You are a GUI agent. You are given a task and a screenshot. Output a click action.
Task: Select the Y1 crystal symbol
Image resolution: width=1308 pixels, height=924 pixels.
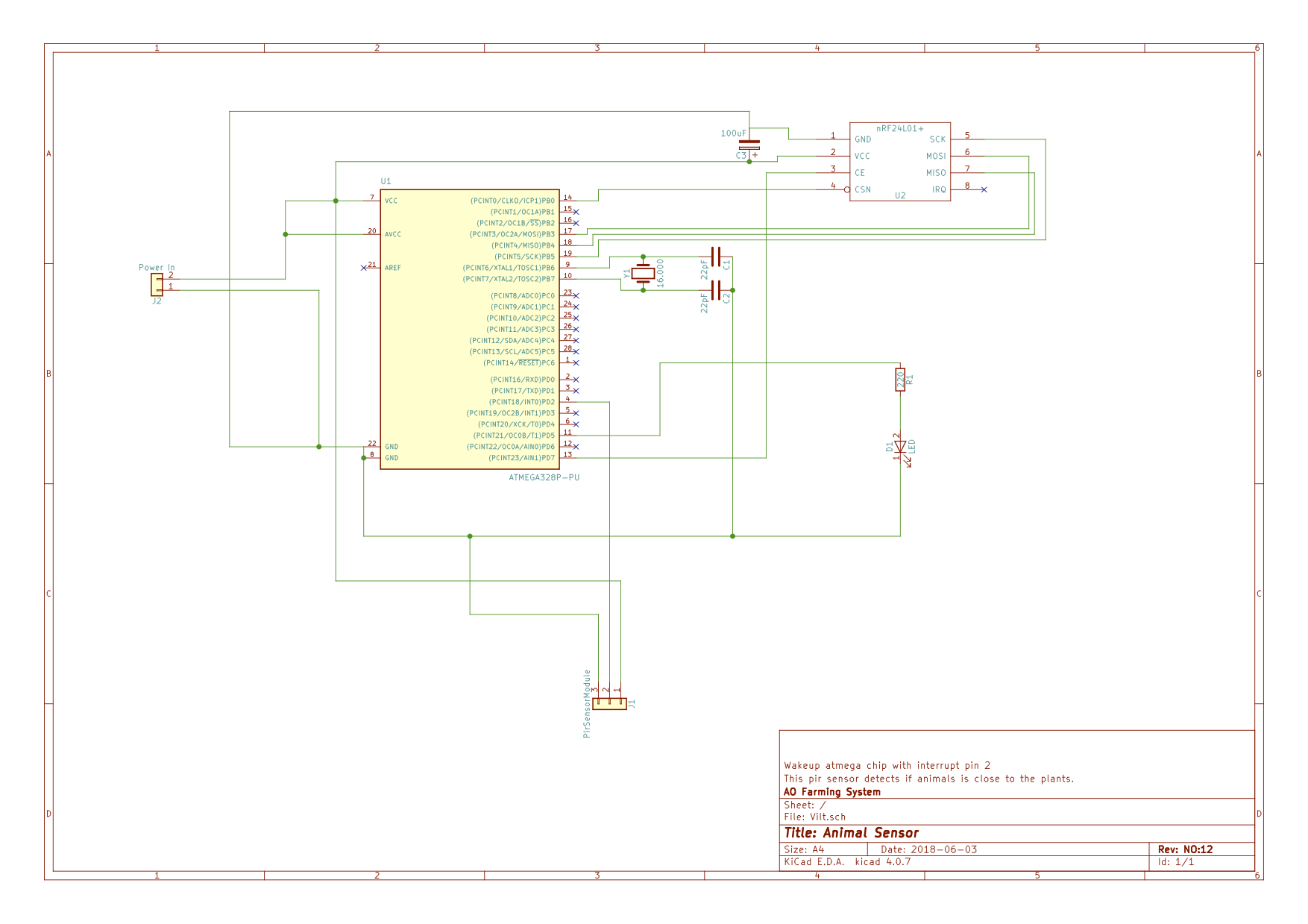(643, 274)
